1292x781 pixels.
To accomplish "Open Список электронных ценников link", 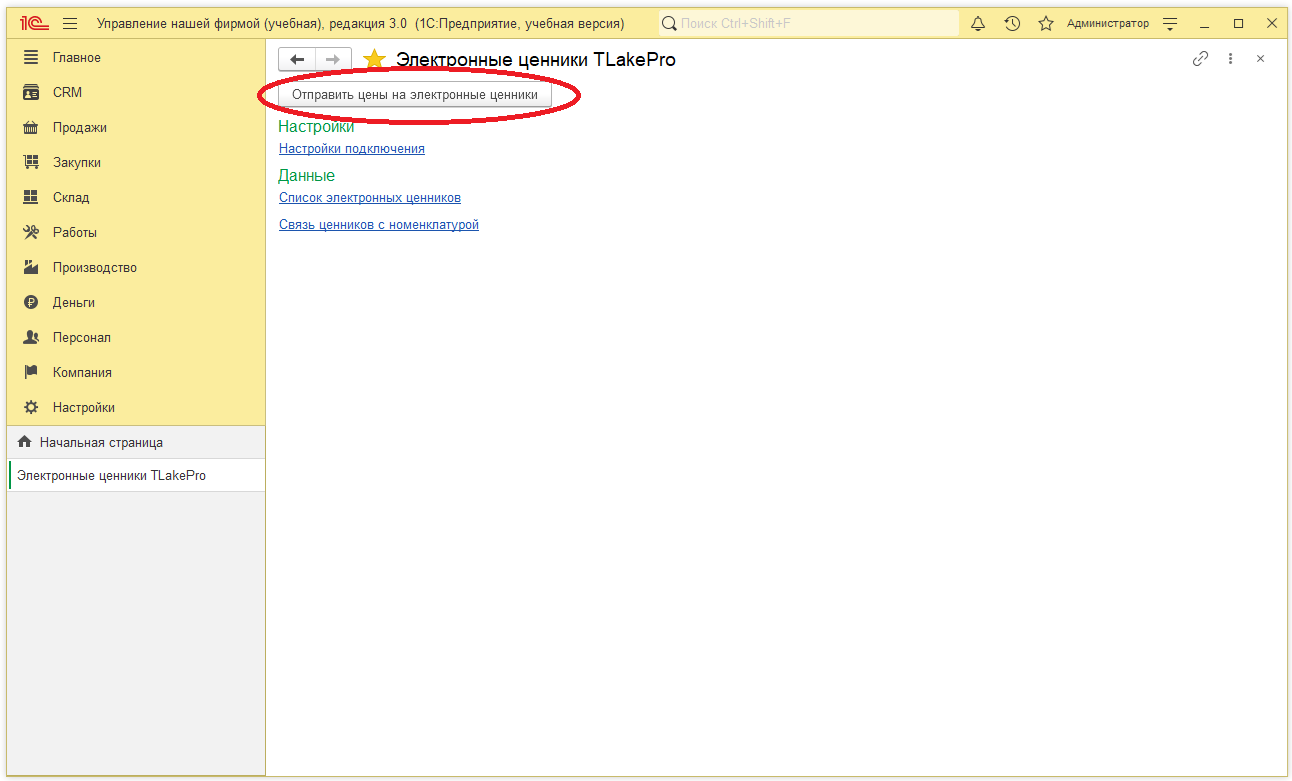I will tap(370, 198).
